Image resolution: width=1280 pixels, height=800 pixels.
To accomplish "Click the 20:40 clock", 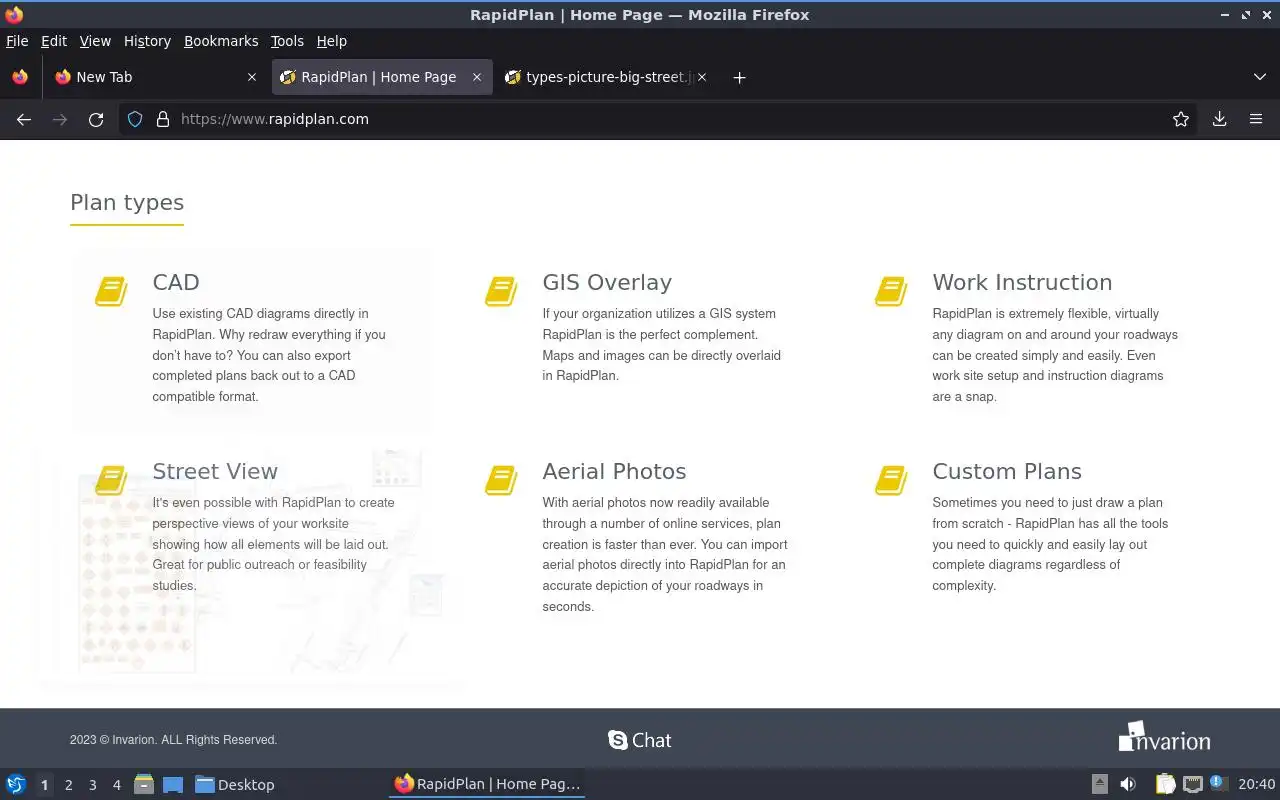I will click(x=1256, y=784).
